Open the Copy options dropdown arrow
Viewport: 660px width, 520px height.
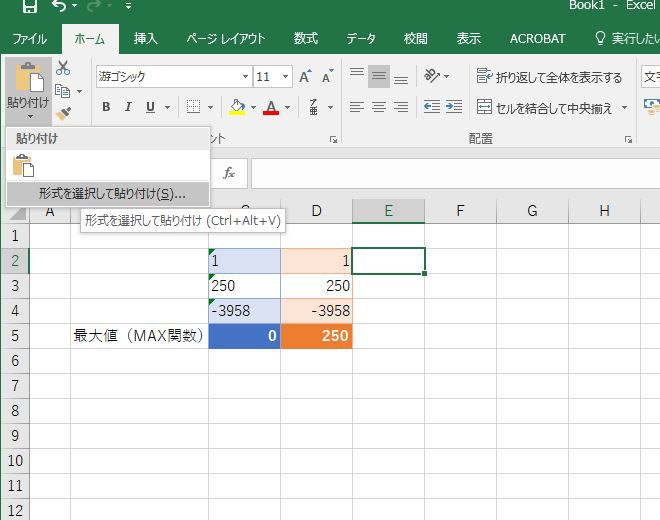coord(79,91)
